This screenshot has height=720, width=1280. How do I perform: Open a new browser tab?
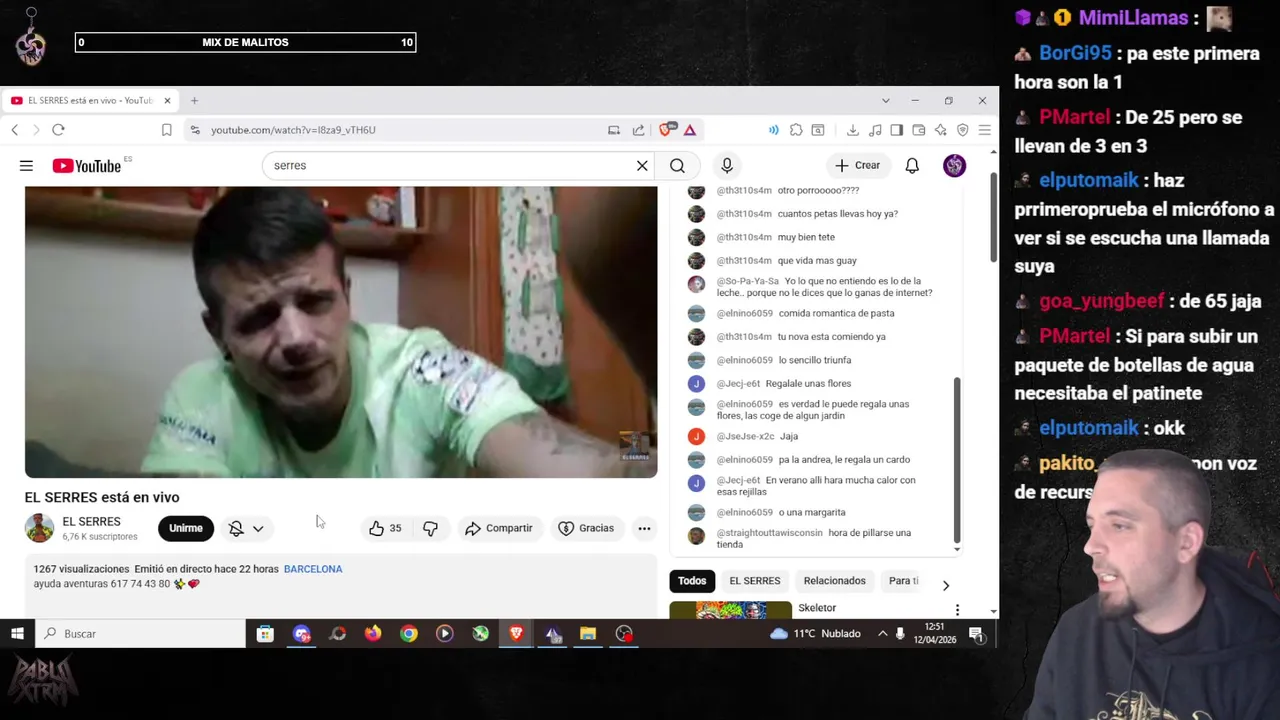click(x=194, y=101)
